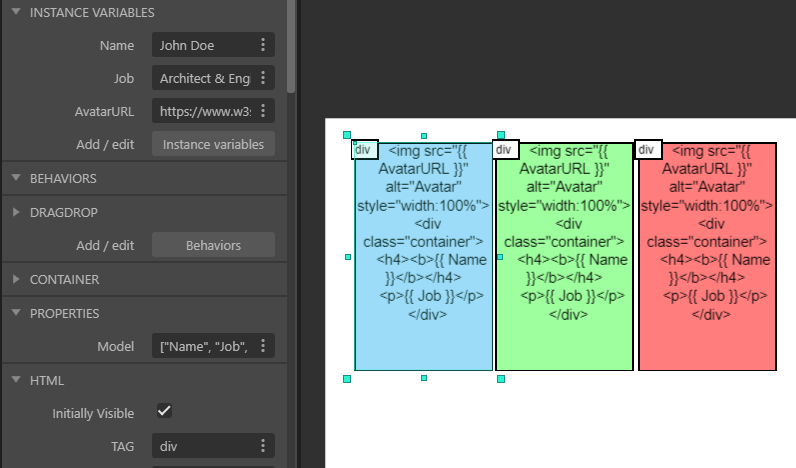Open the three-dot menu for AvatarURL field
The image size is (796, 468).
pyautogui.click(x=263, y=111)
